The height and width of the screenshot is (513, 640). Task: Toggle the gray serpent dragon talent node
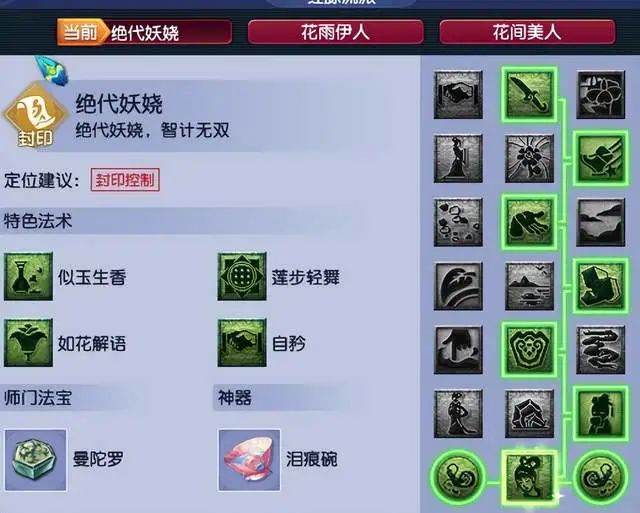(x=600, y=350)
